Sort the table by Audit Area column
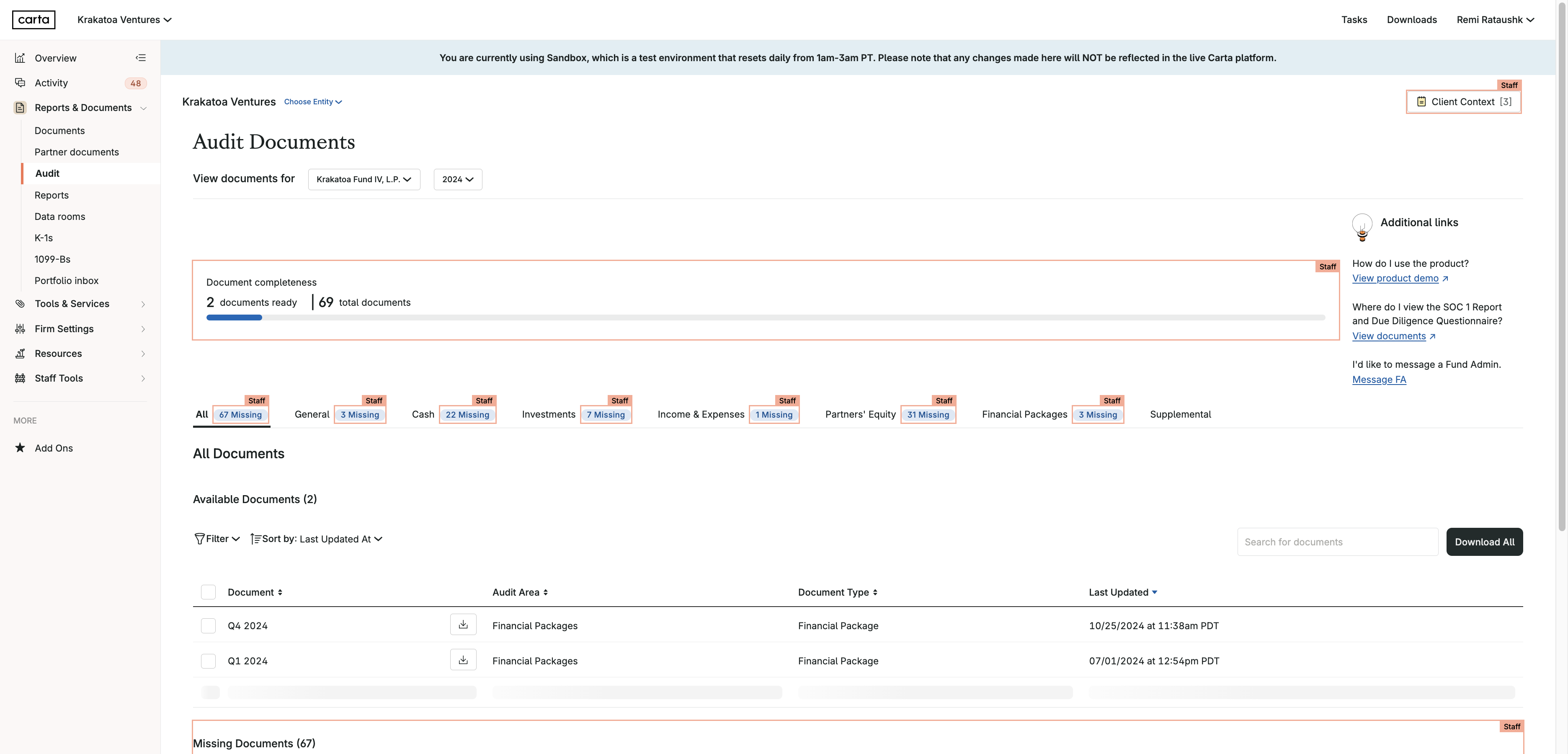This screenshot has height=754, width=1568. [x=520, y=592]
